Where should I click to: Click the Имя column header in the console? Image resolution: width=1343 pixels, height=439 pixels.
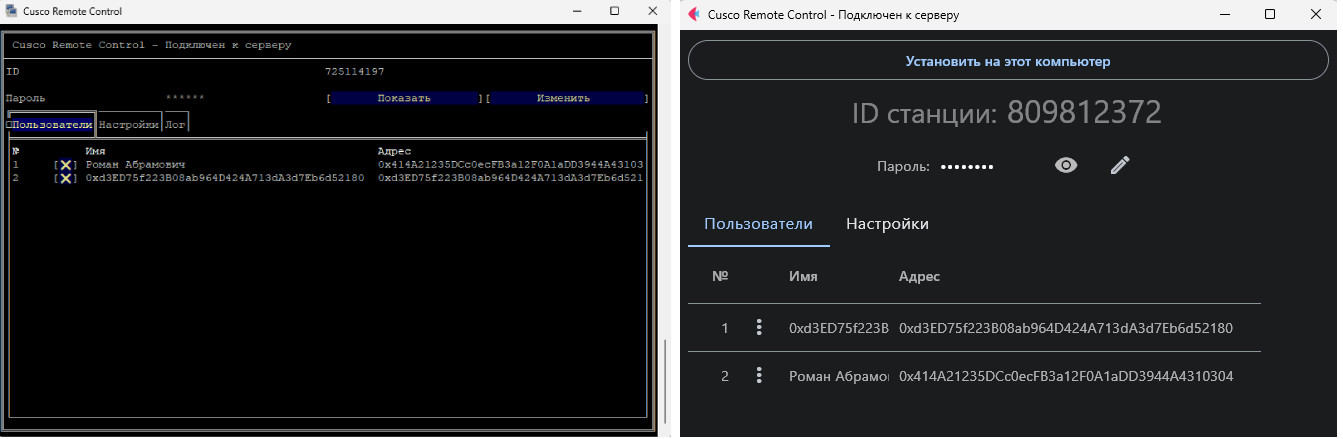[96, 151]
